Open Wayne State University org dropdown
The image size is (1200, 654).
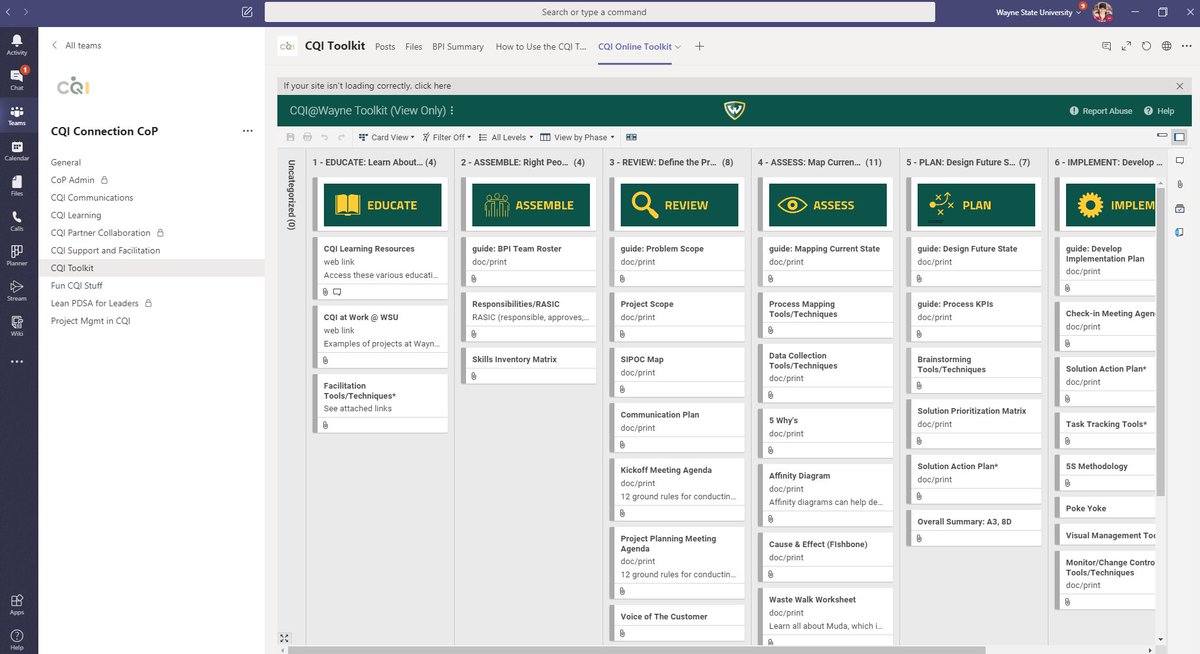[x=1038, y=12]
